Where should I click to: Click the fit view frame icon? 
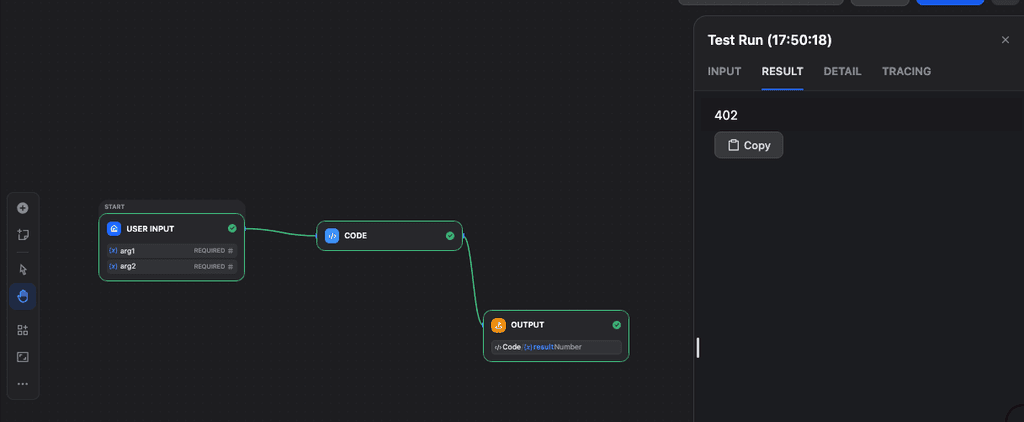pos(23,356)
